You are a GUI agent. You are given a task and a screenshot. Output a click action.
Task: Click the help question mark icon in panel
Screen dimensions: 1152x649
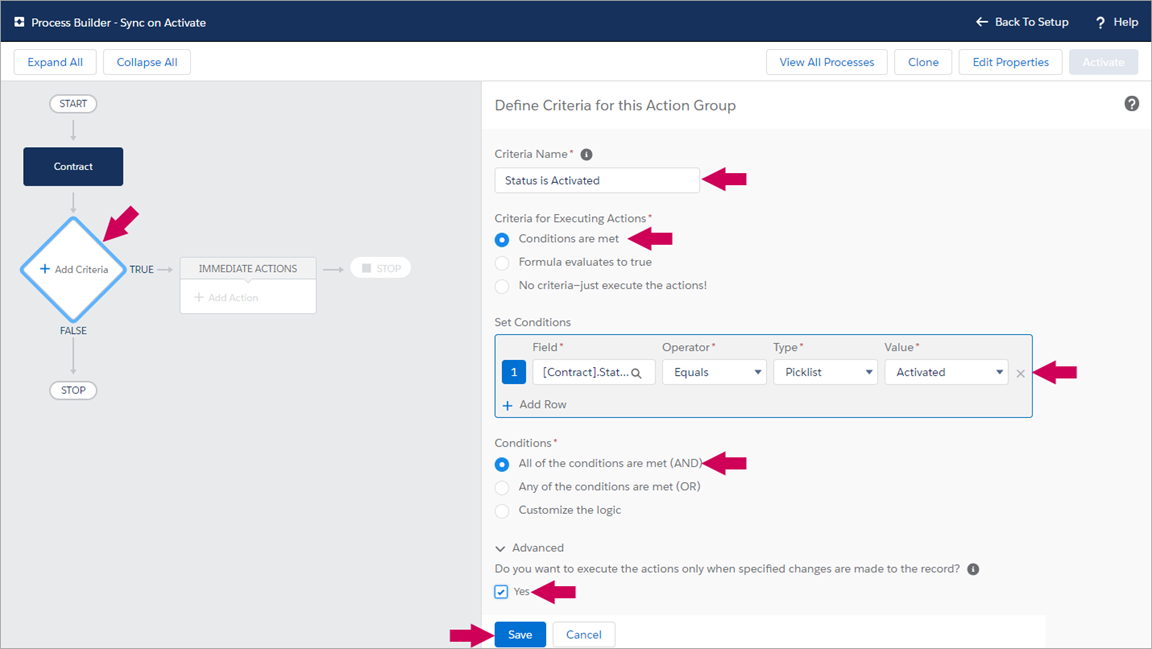click(x=1131, y=104)
